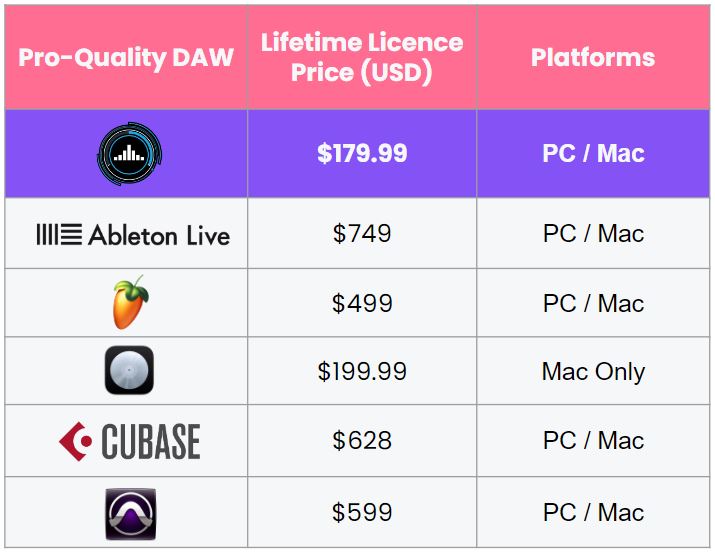715x552 pixels.
Task: Click PC / Mac in the Ableton row
Action: [593, 234]
